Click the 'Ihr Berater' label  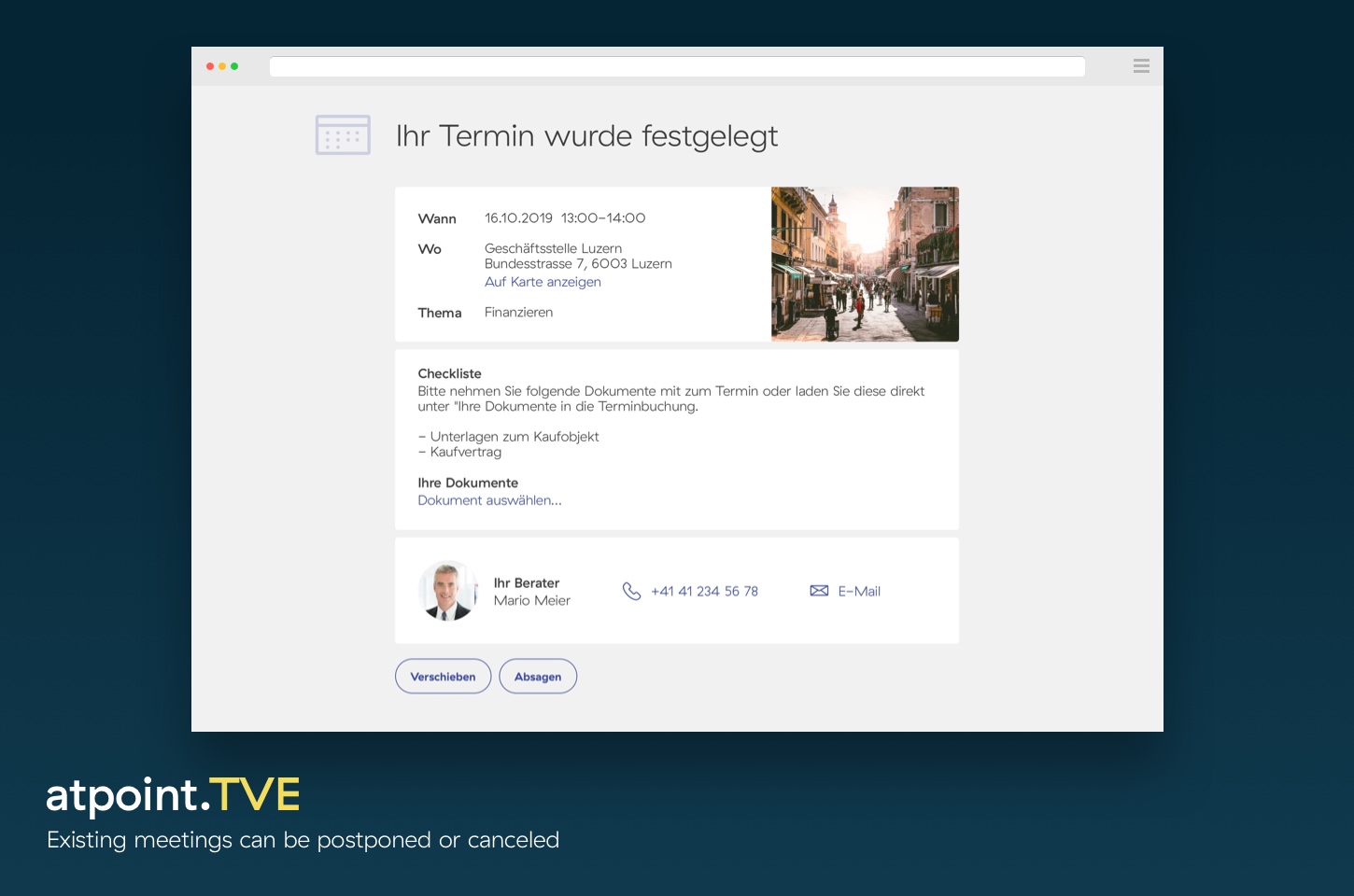[x=527, y=582]
